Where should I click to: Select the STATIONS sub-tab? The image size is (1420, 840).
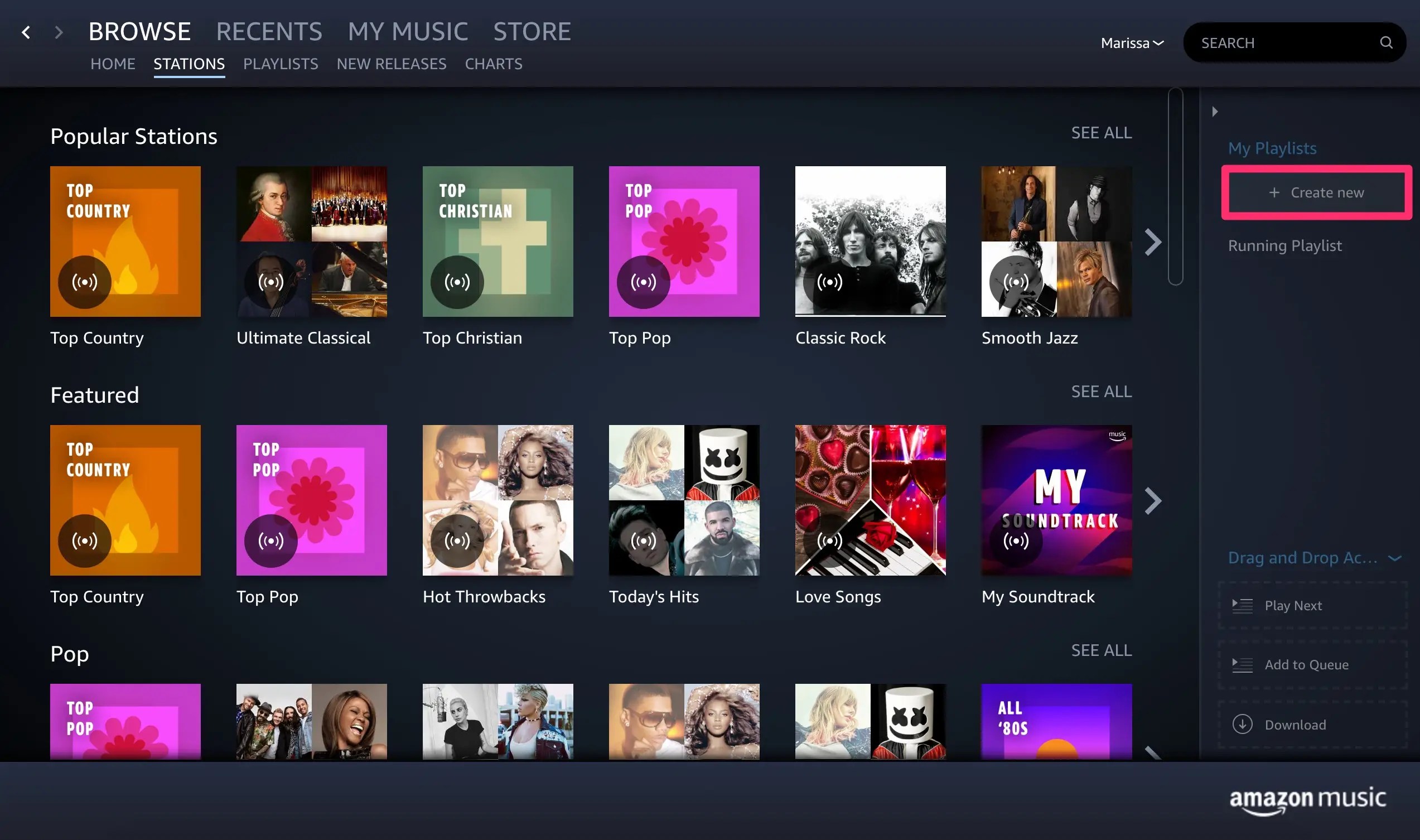click(x=189, y=64)
